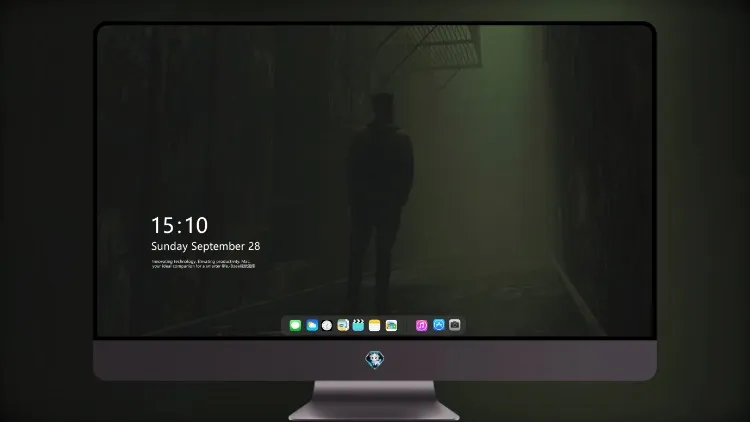Screen dimensions: 750x422
Task: Open the green Messages app in dock
Action: [x=295, y=325]
